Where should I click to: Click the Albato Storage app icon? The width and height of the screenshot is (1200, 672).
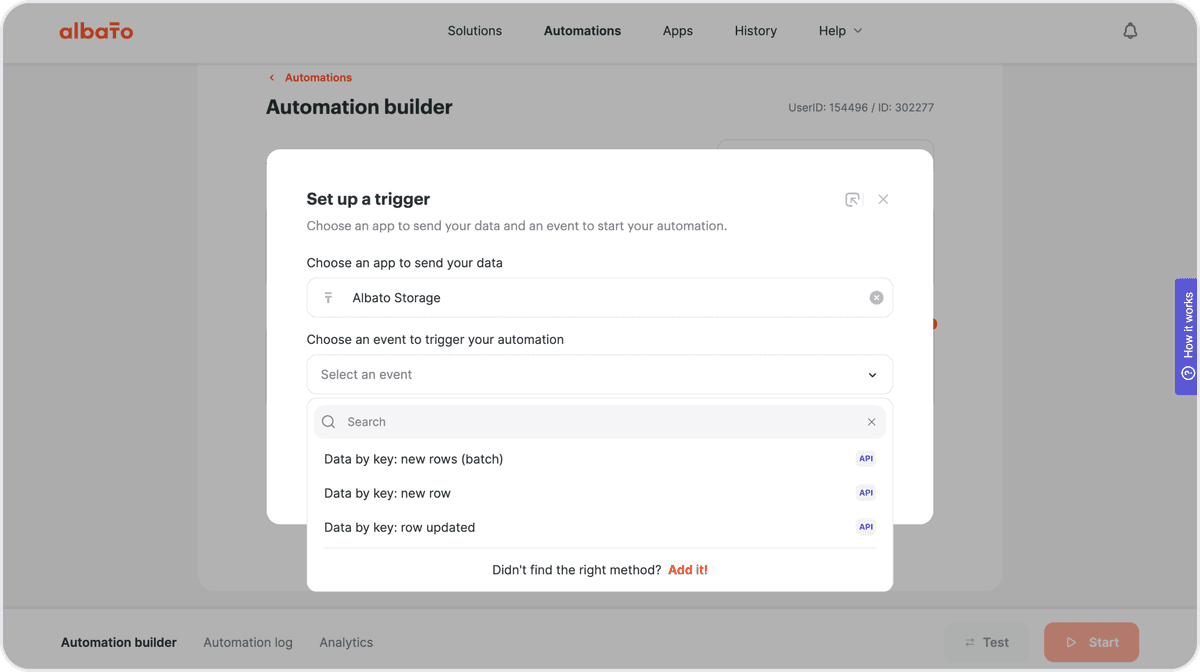[328, 298]
